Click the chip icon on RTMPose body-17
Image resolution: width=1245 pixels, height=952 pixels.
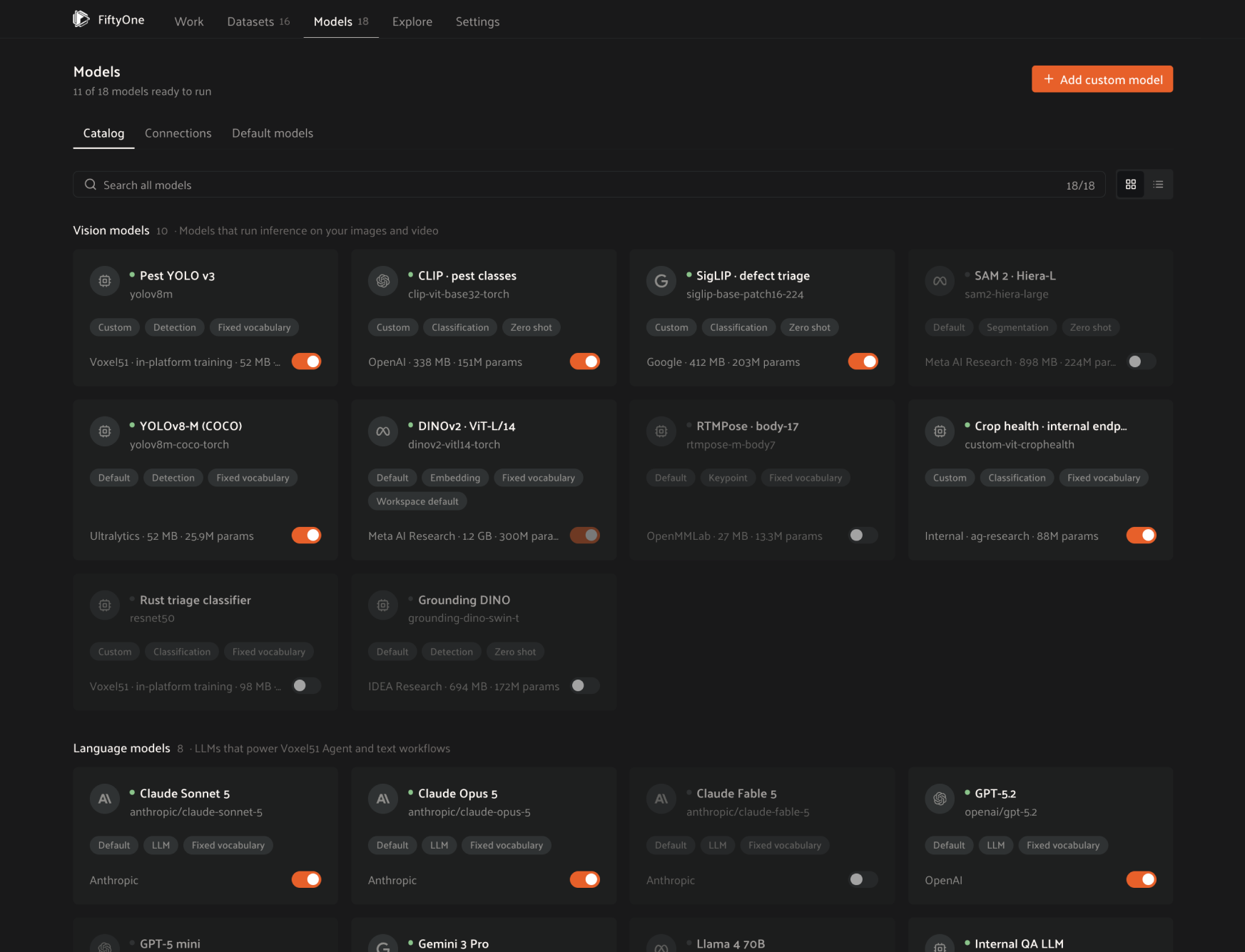(661, 431)
